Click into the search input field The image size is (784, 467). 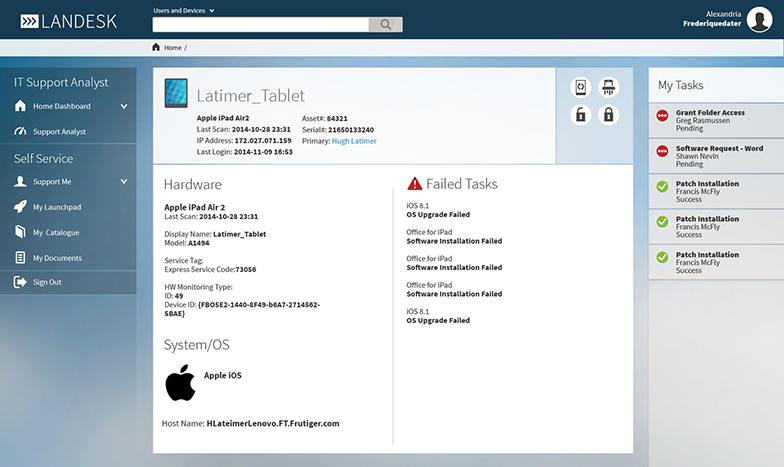click(260, 25)
